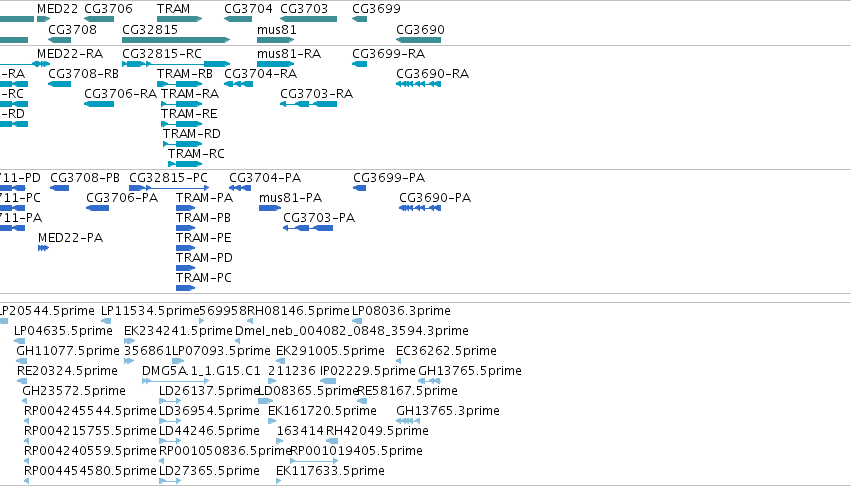
Task: Click the CG3690 gene label
Action: [x=420, y=29]
